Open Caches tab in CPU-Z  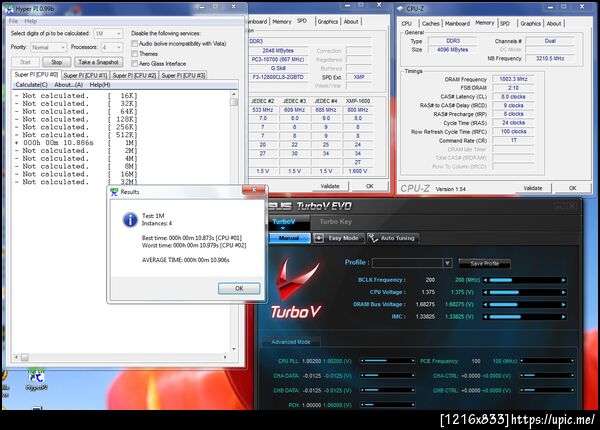[430, 23]
